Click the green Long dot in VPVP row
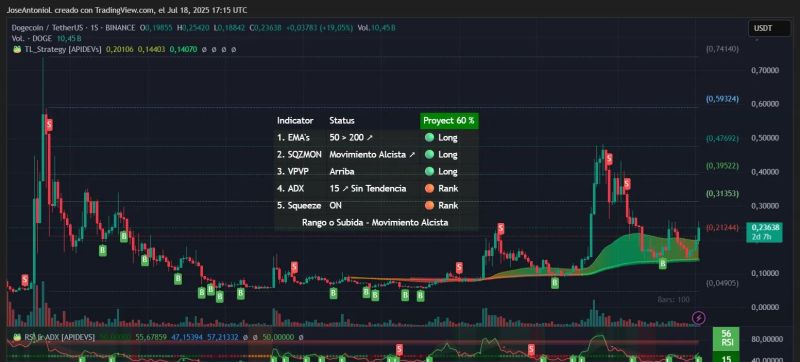The image size is (800, 362). (430, 171)
